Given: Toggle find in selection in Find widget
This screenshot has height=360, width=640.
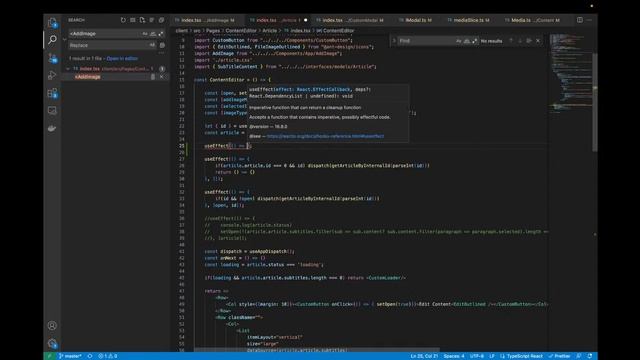Looking at the screenshot, I should (529, 41).
